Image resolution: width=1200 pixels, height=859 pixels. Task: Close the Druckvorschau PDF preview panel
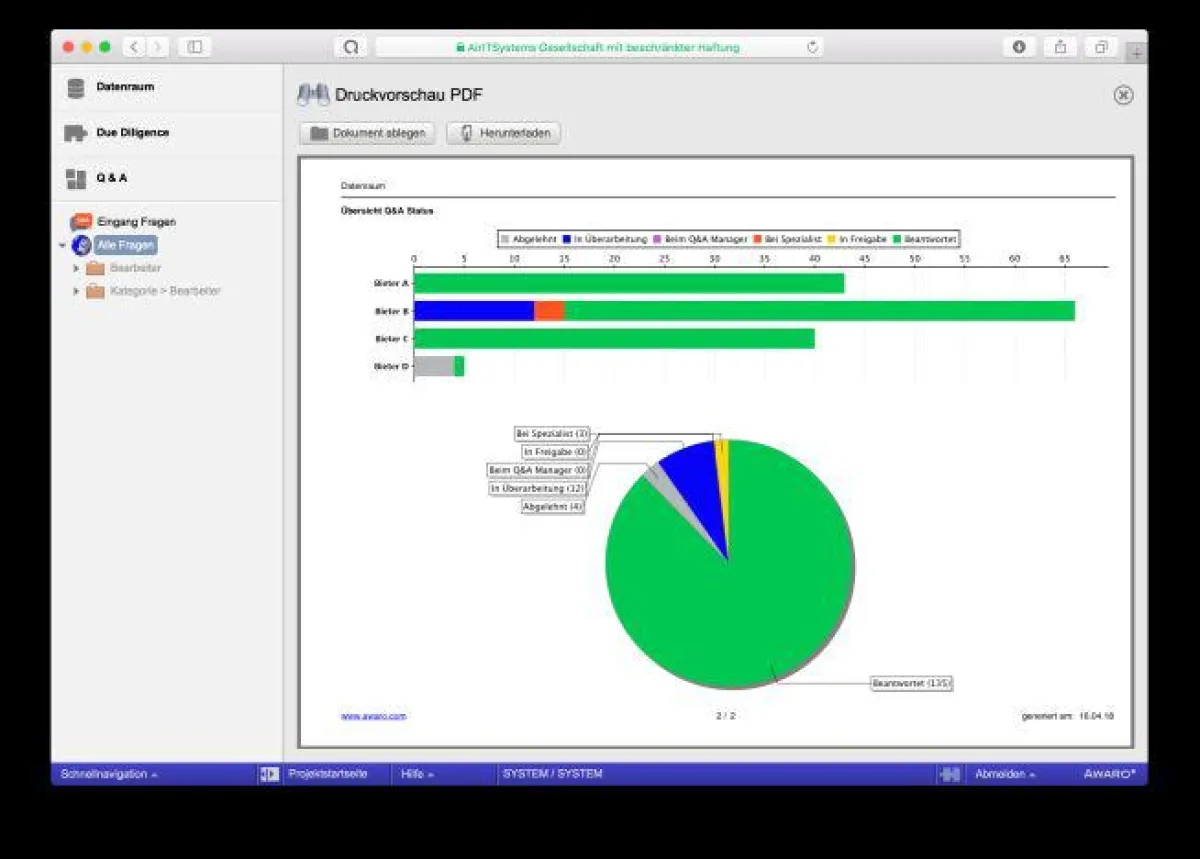tap(1123, 95)
